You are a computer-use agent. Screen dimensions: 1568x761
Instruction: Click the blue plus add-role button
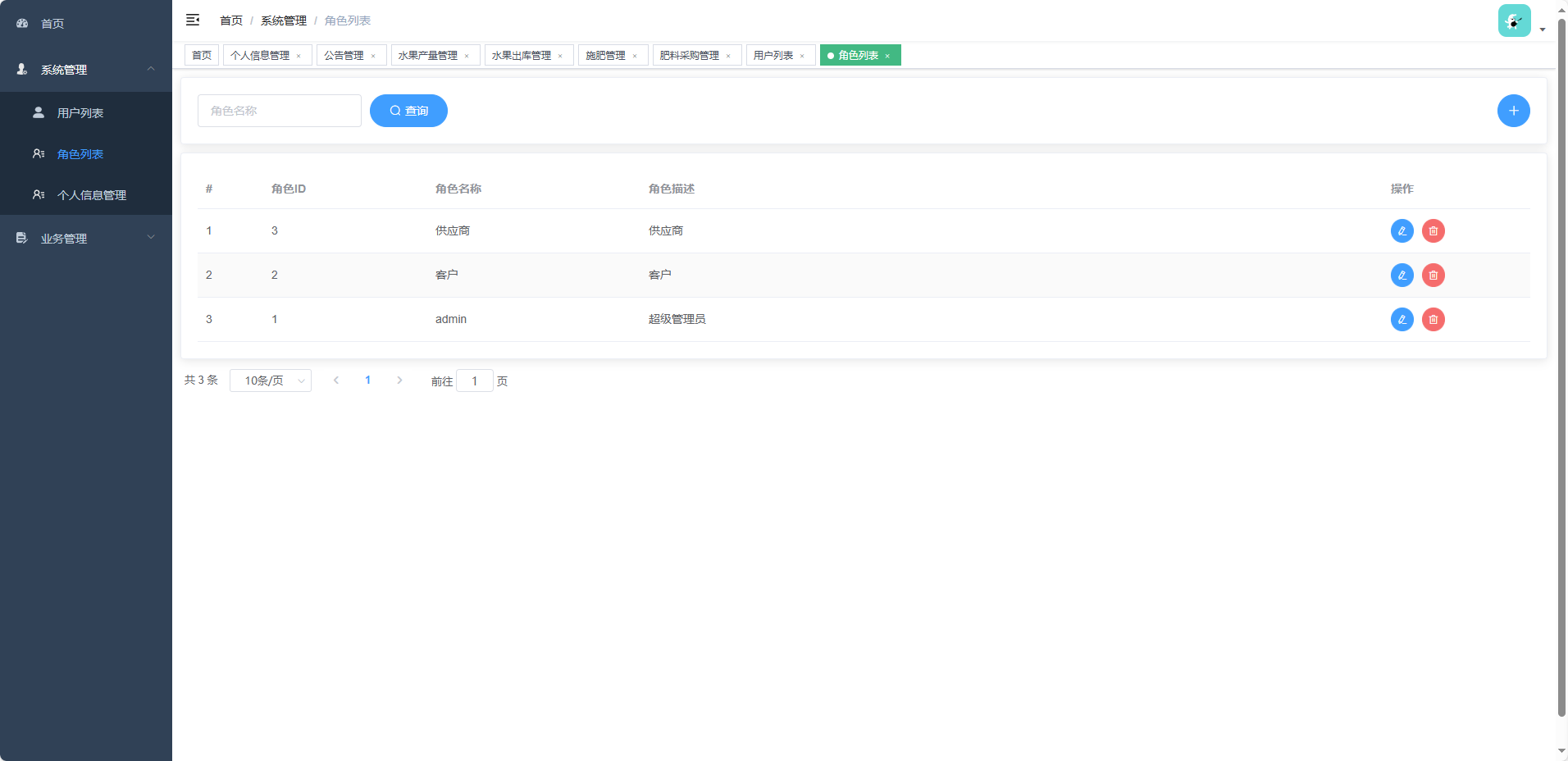[x=1513, y=111]
